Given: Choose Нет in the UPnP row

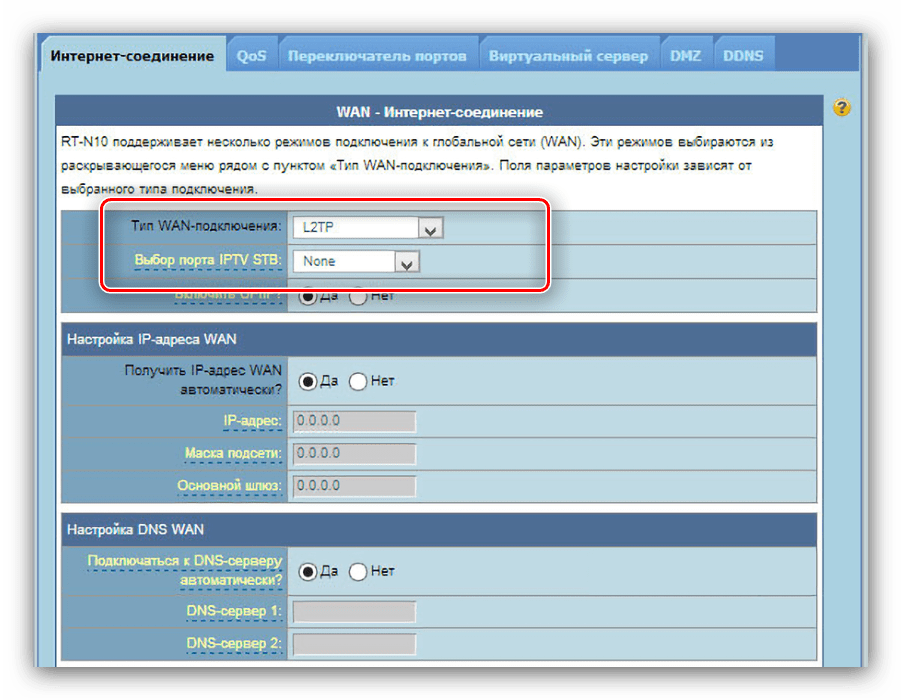Looking at the screenshot, I should (357, 297).
